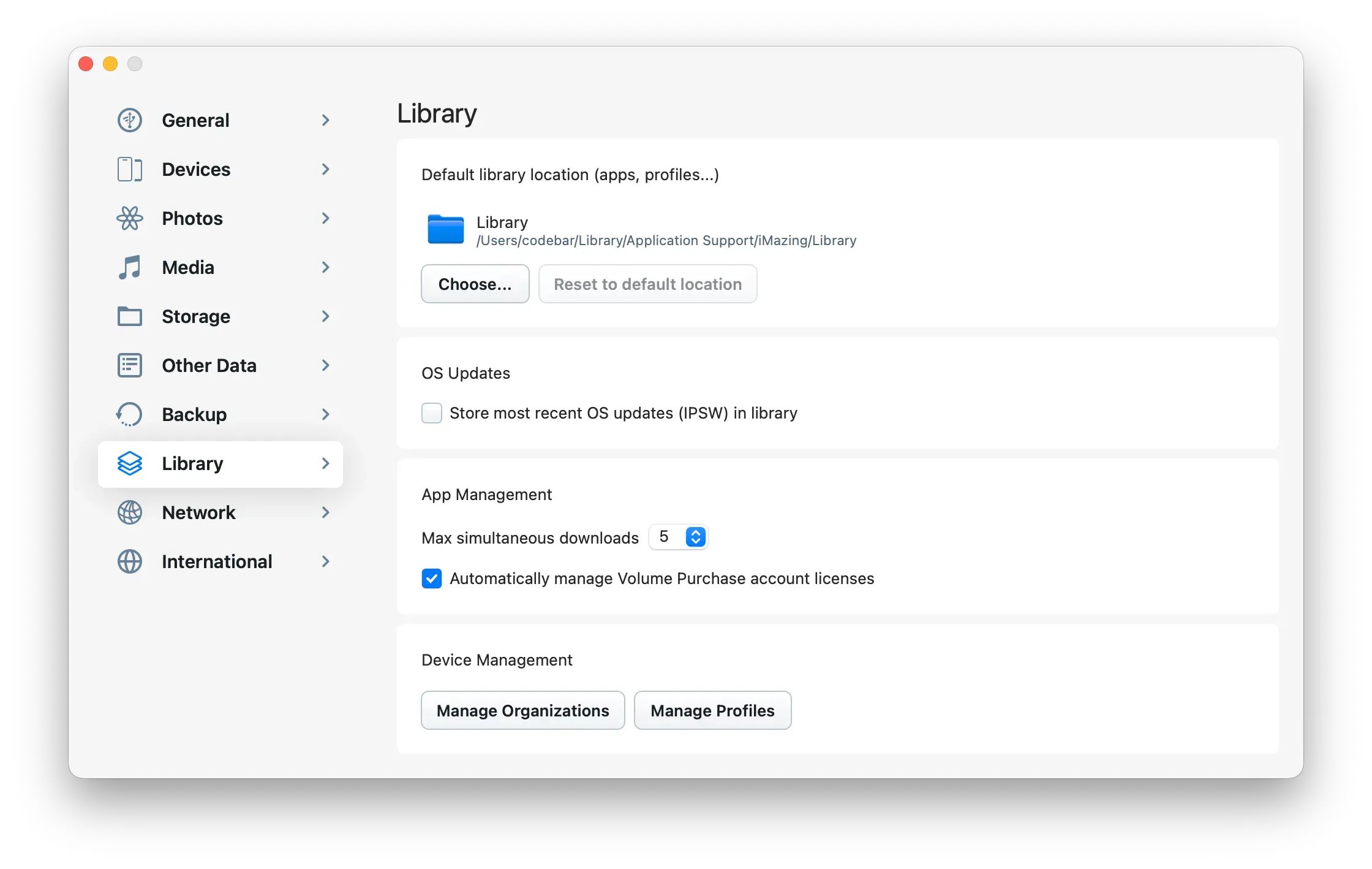
Task: Open the International settings pane
Action: [217, 561]
